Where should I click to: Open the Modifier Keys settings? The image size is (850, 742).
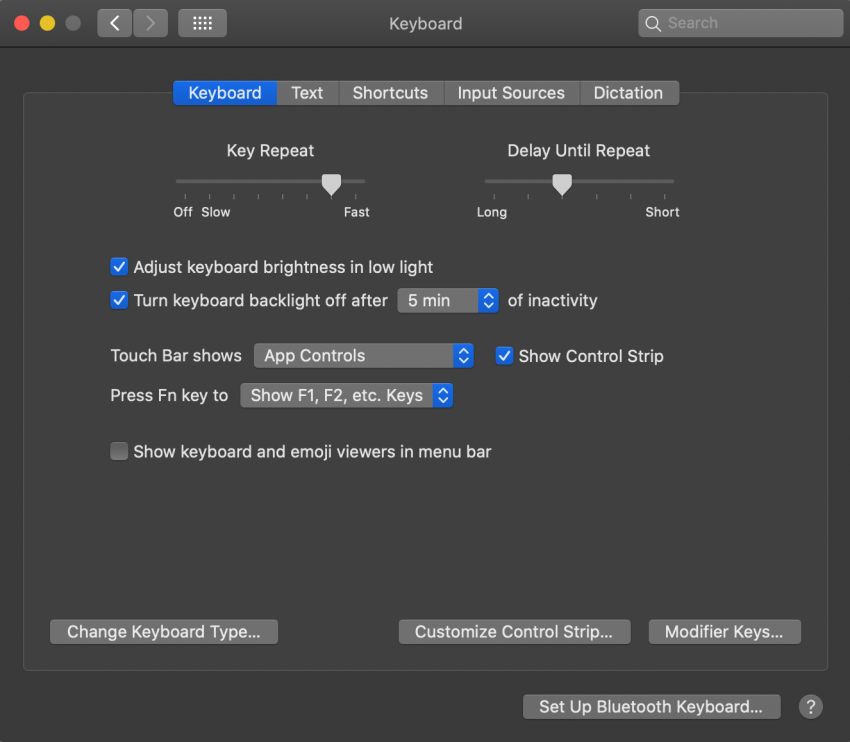click(x=724, y=631)
